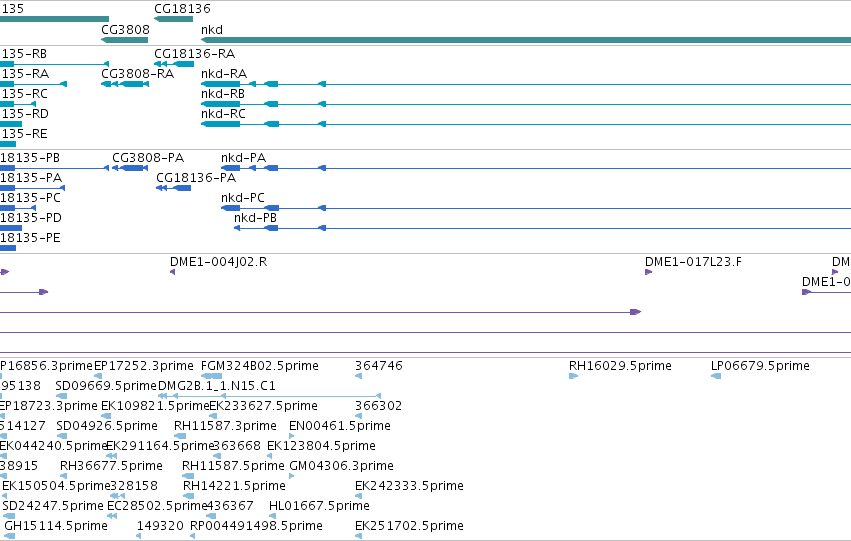Select the 18135-PB protein label
This screenshot has height=541, width=851.
click(x=30, y=158)
